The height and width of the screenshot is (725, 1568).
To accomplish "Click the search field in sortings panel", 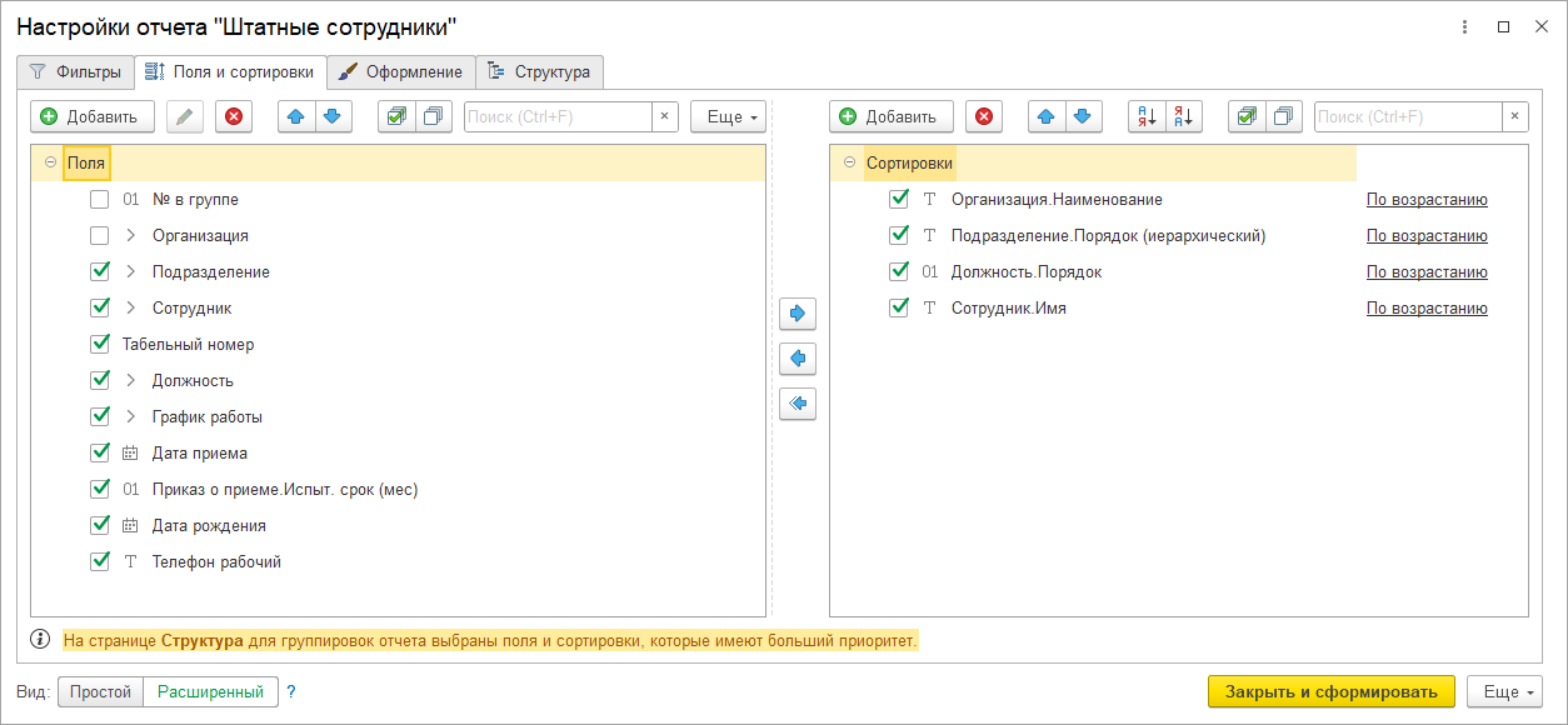I will click(x=1406, y=117).
